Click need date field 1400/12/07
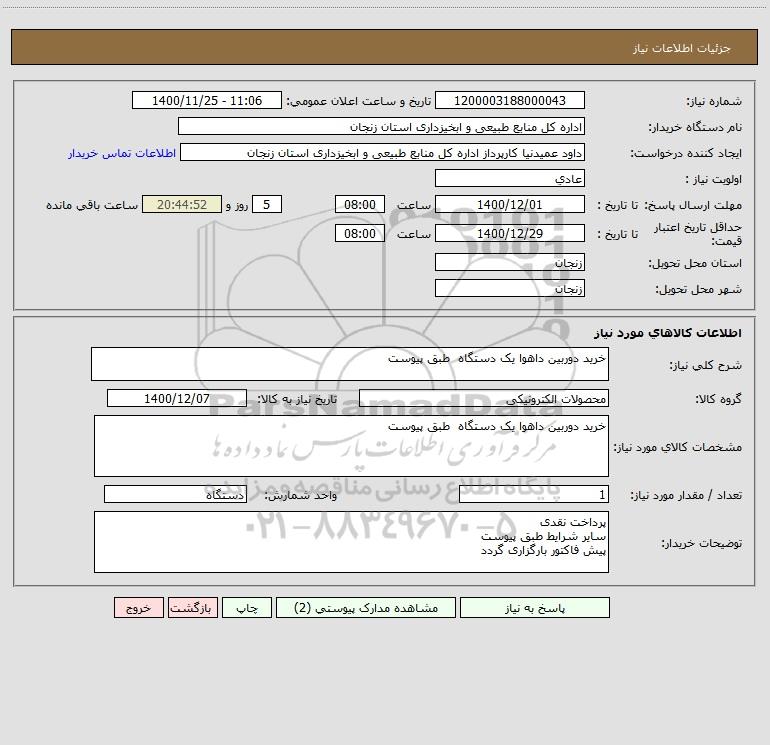The image size is (770, 745). pos(177,398)
